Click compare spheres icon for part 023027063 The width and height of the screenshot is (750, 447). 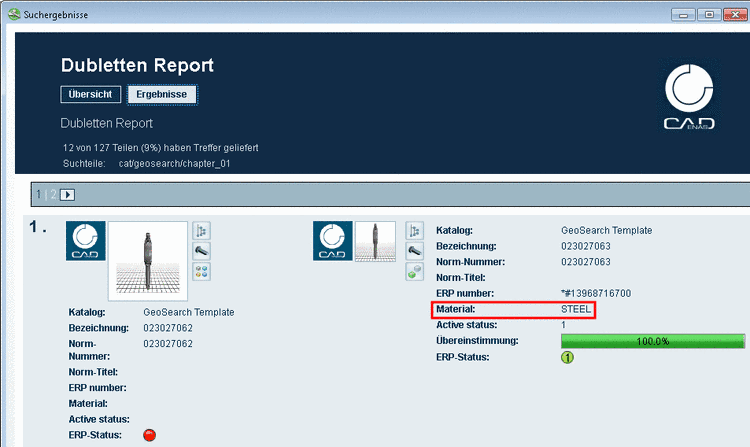click(x=414, y=272)
